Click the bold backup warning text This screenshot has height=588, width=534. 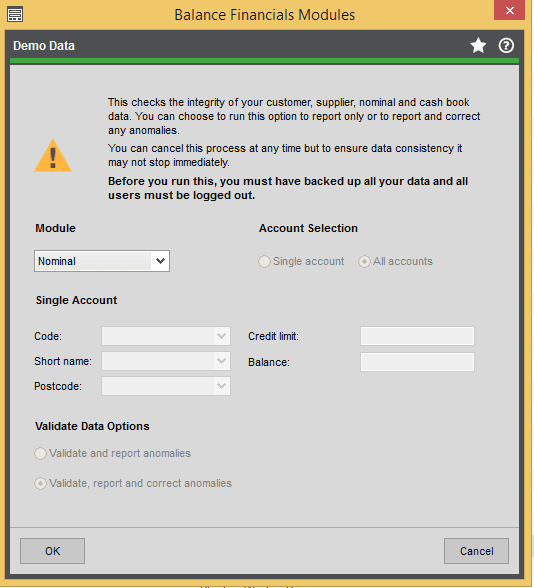[x=288, y=188]
